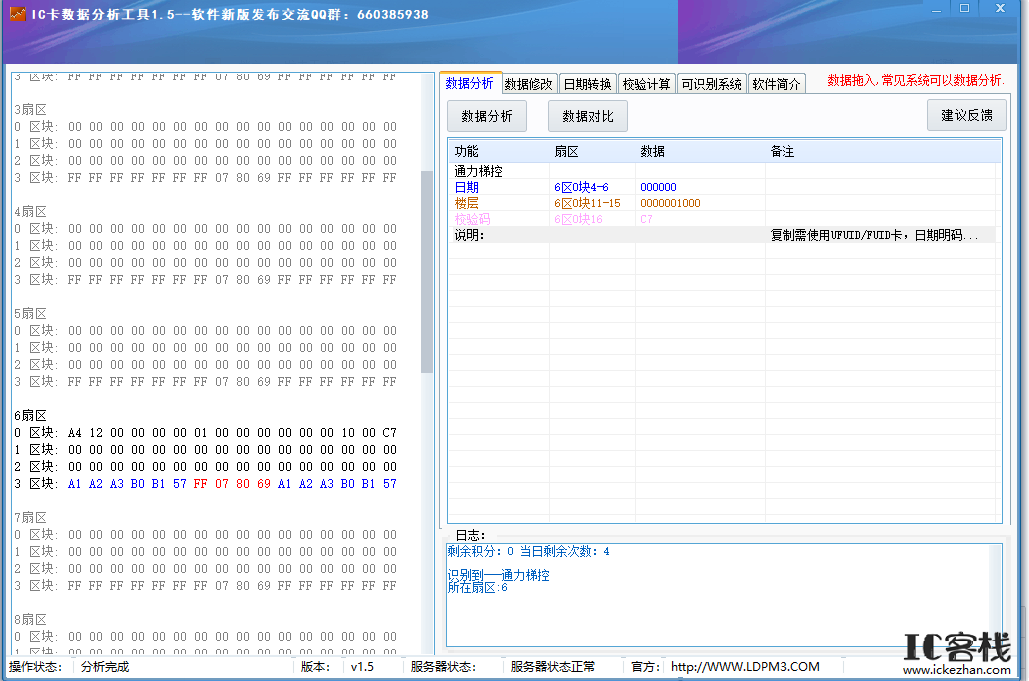Minimize the IC卡数据分析工具 window

(x=936, y=9)
